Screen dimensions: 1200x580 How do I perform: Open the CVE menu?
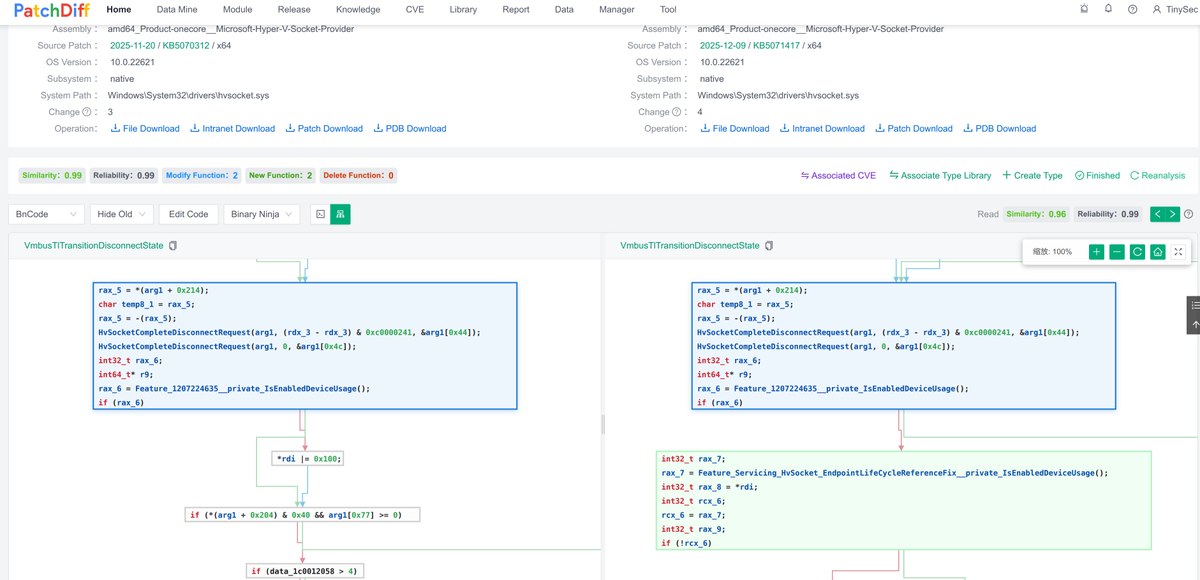(414, 9)
